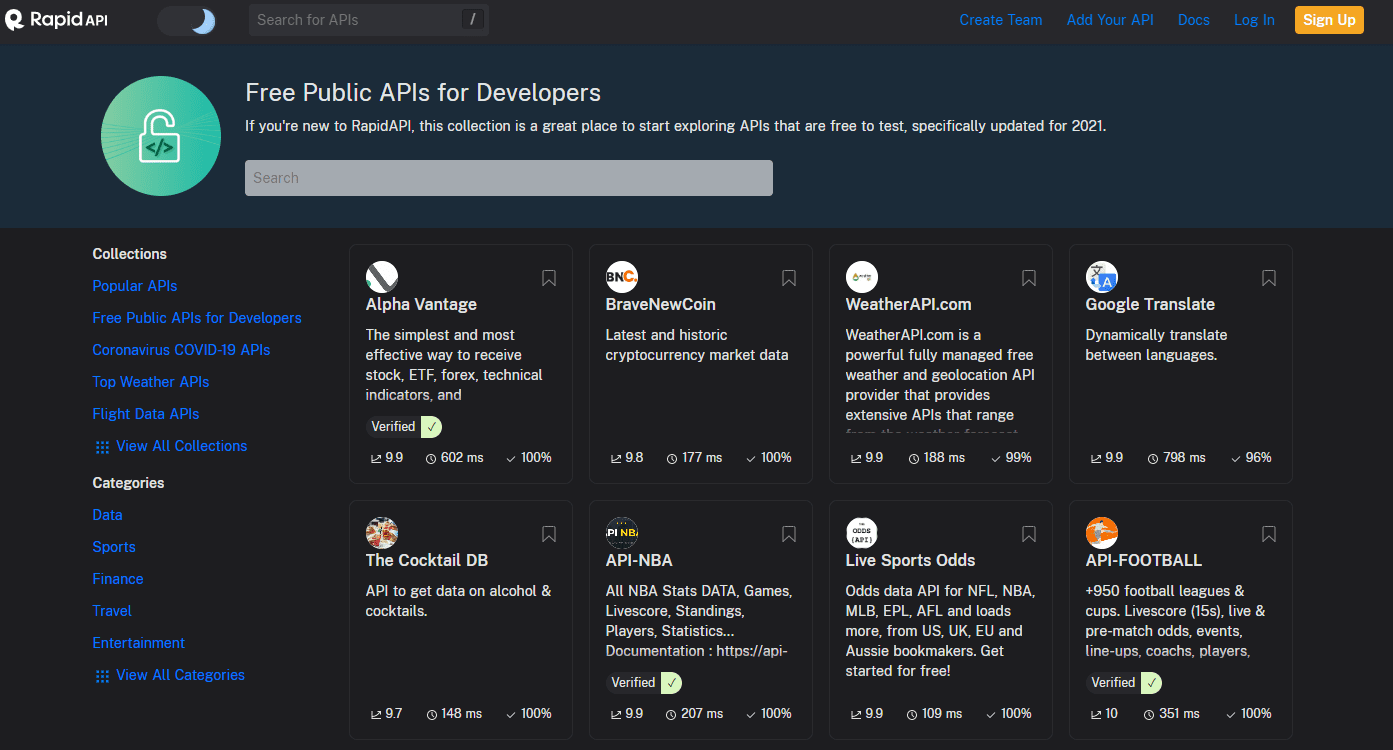Click the BraveNewCoin logo icon
Screen dimensions: 1393x750
coord(621,277)
